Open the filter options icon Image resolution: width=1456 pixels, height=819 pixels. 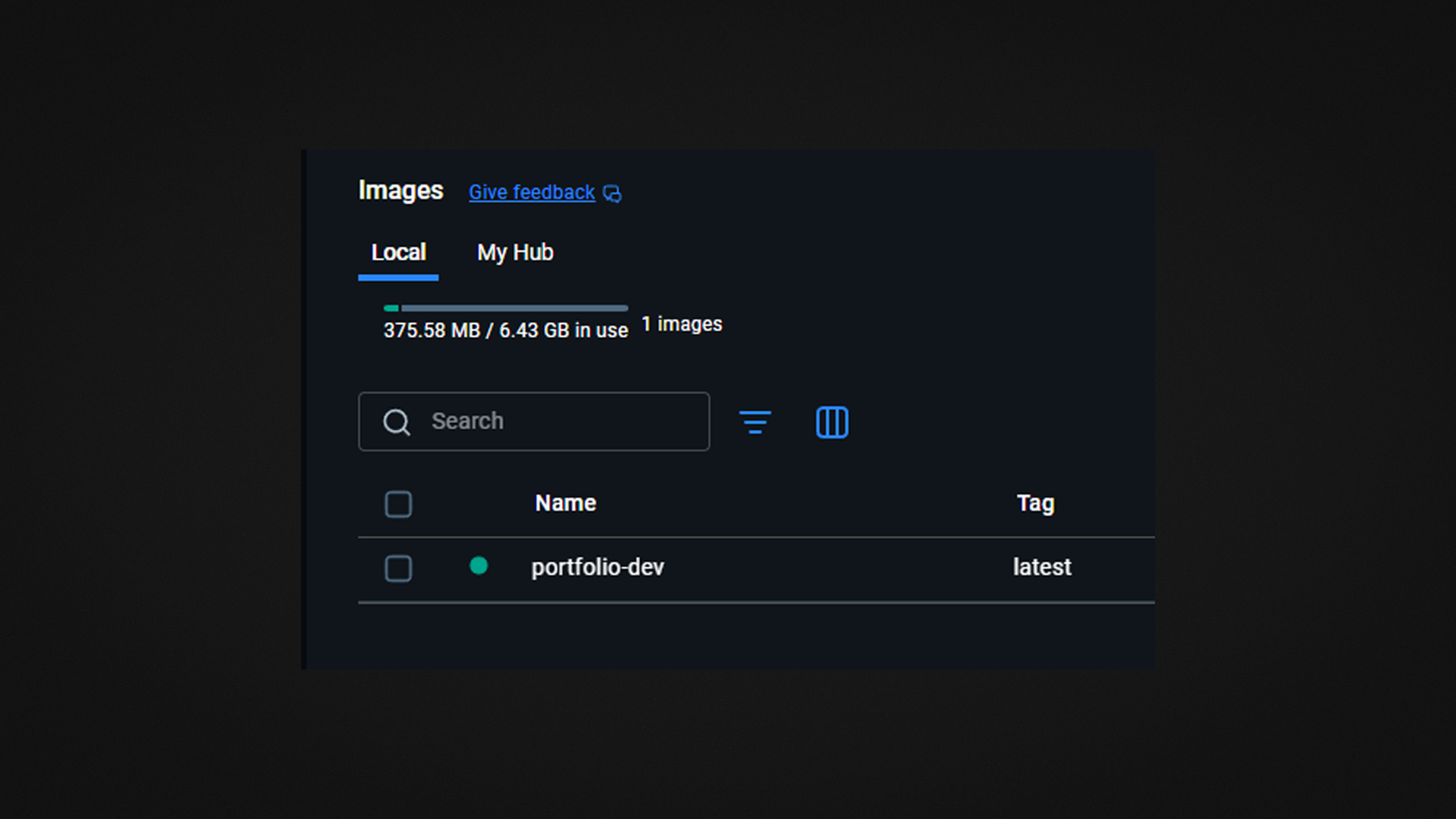click(x=755, y=422)
